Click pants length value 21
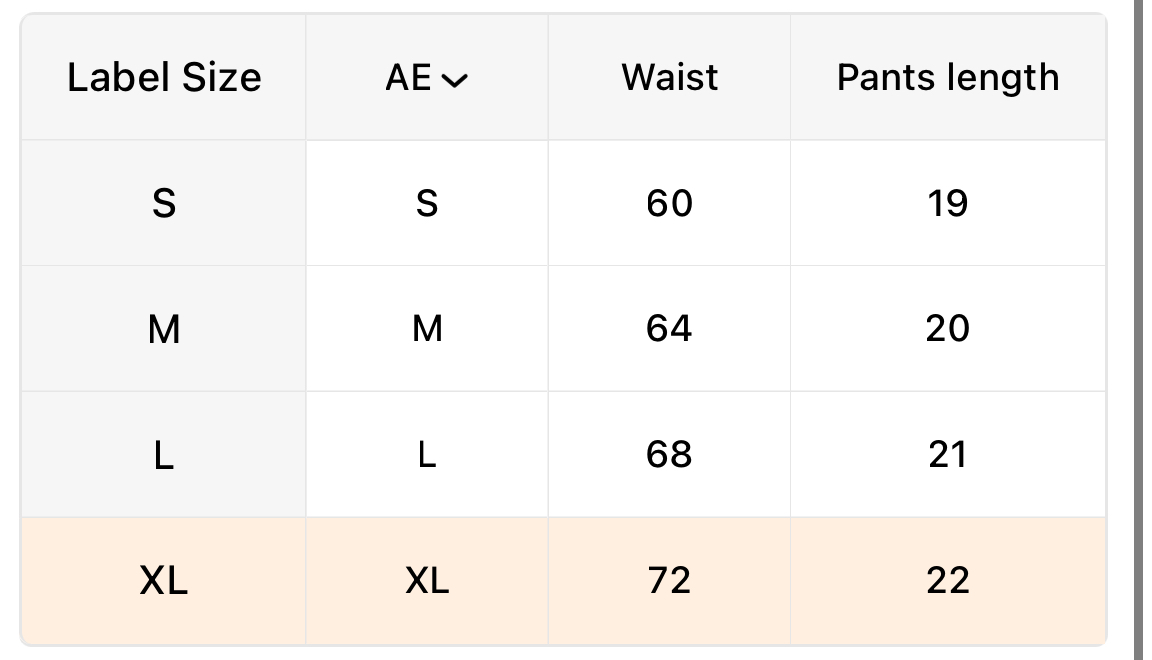The image size is (1152, 660). click(x=947, y=455)
